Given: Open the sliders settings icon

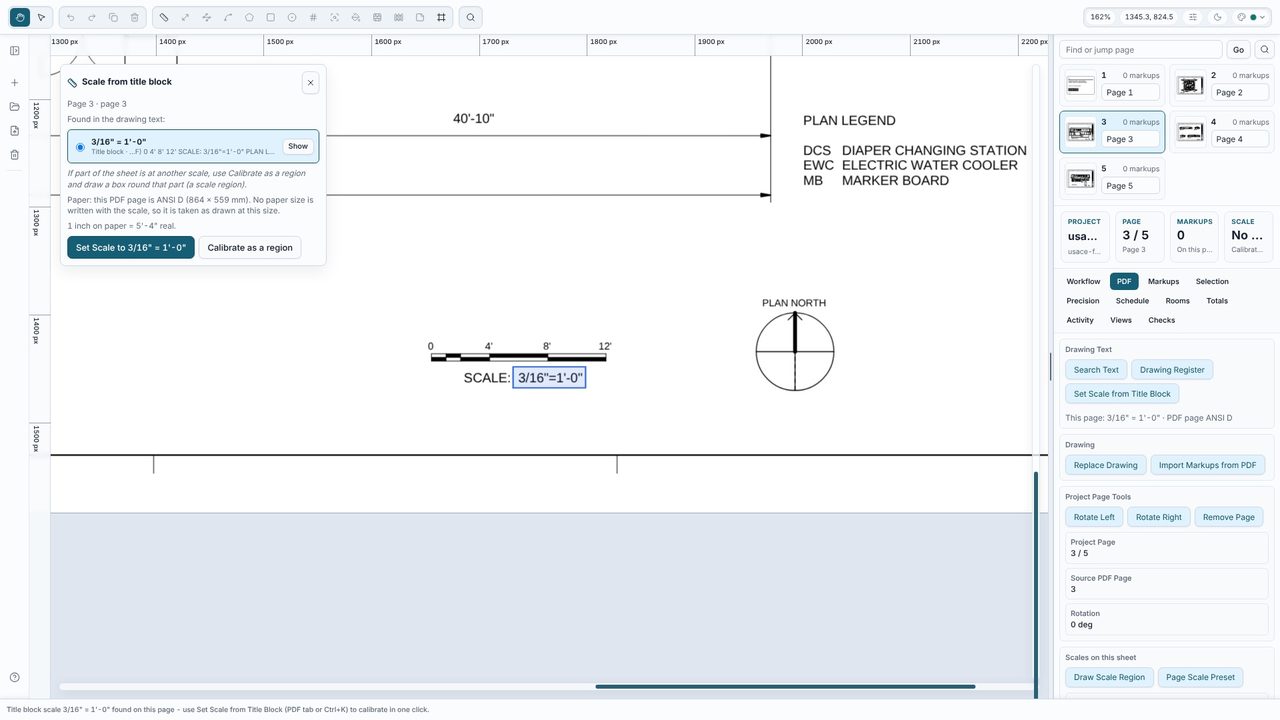Looking at the screenshot, I should pos(1193,17).
